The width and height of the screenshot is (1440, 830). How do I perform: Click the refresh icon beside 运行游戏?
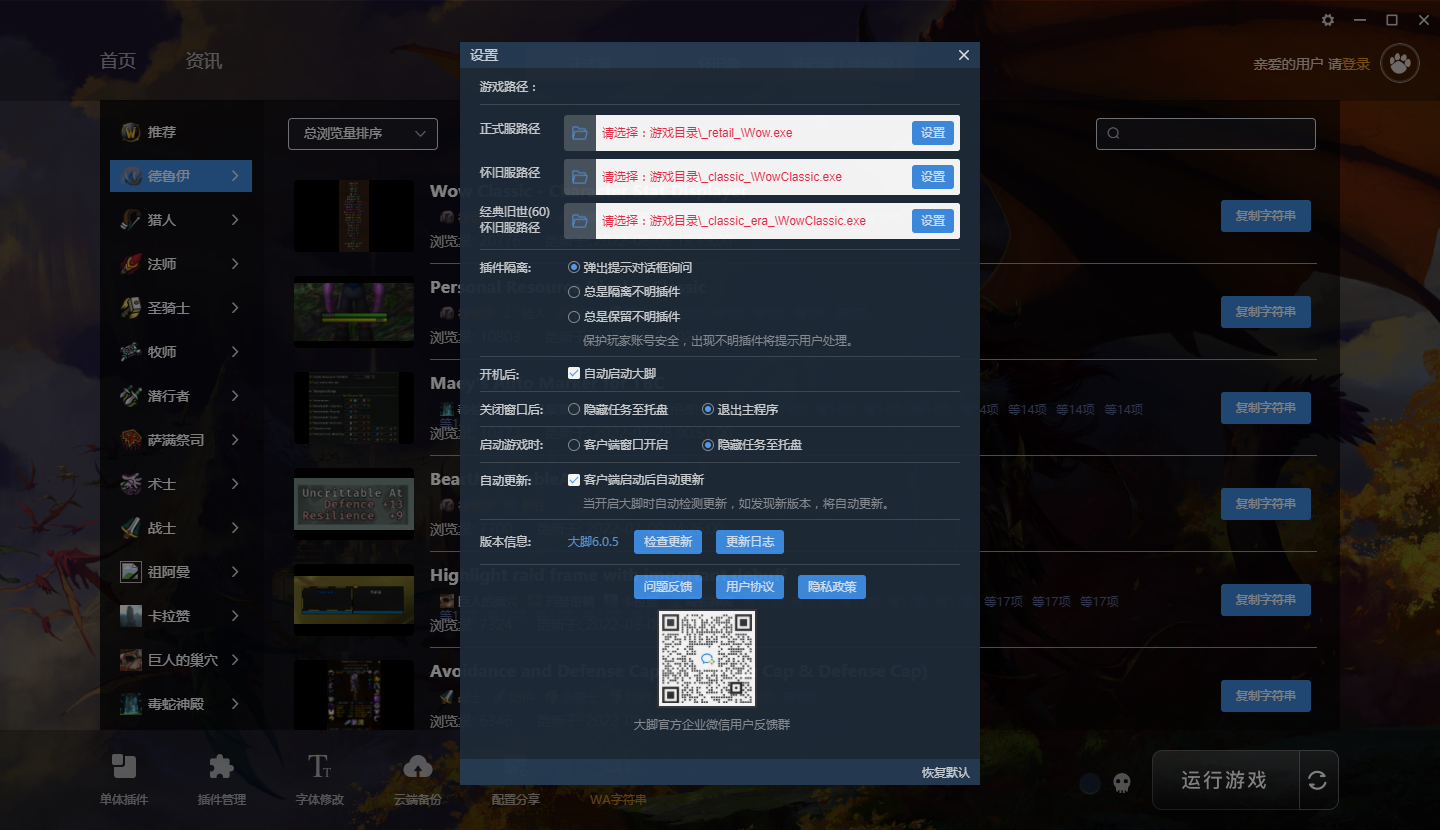1317,780
